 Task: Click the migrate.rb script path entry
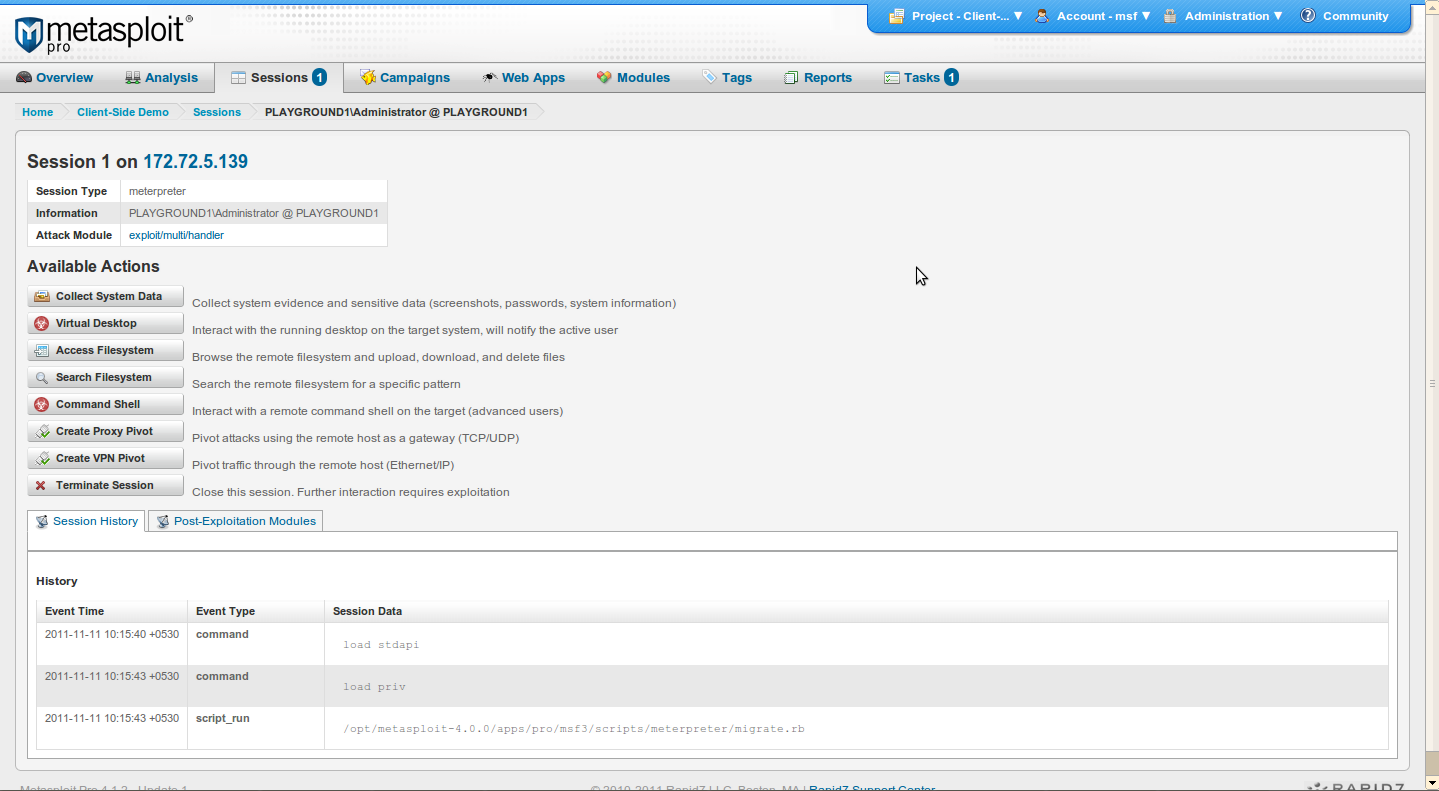(x=573, y=729)
